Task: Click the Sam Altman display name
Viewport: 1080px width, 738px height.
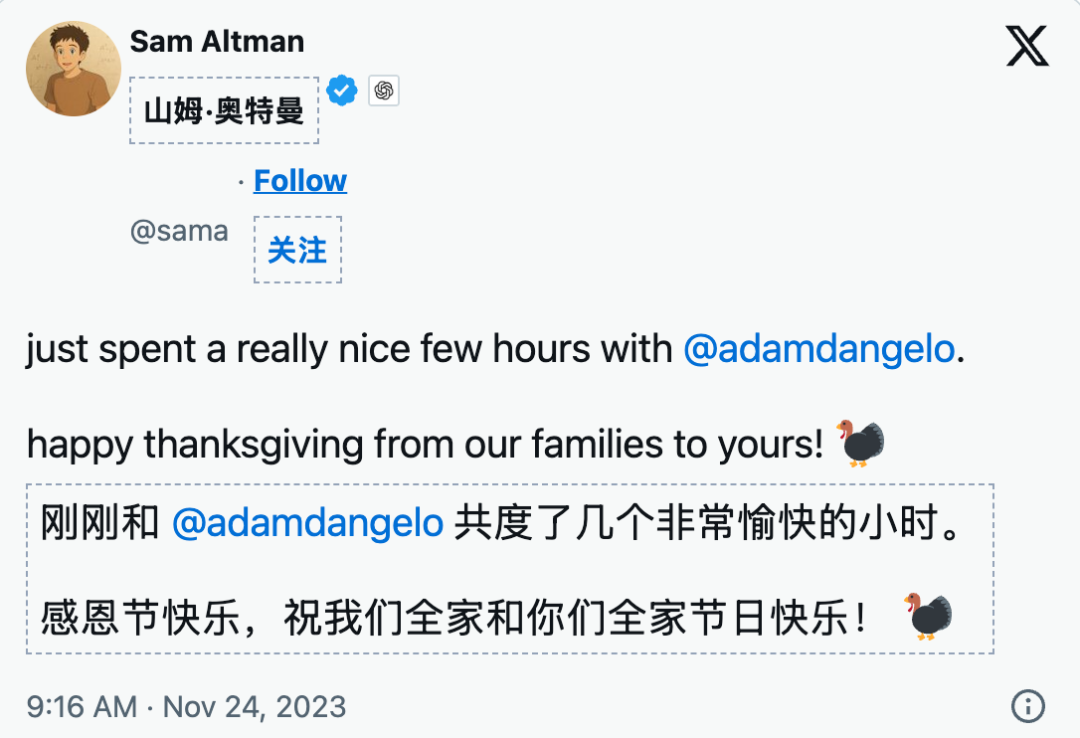Action: point(217,42)
